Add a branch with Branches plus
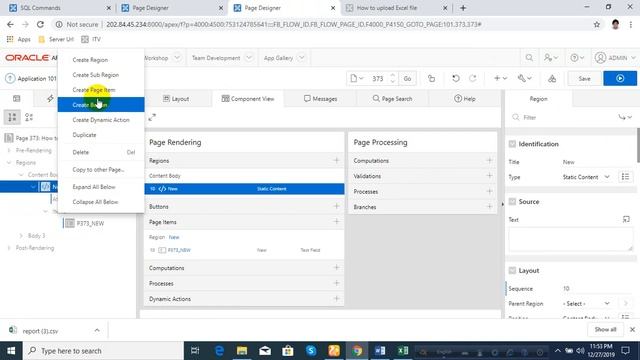 tap(489, 207)
